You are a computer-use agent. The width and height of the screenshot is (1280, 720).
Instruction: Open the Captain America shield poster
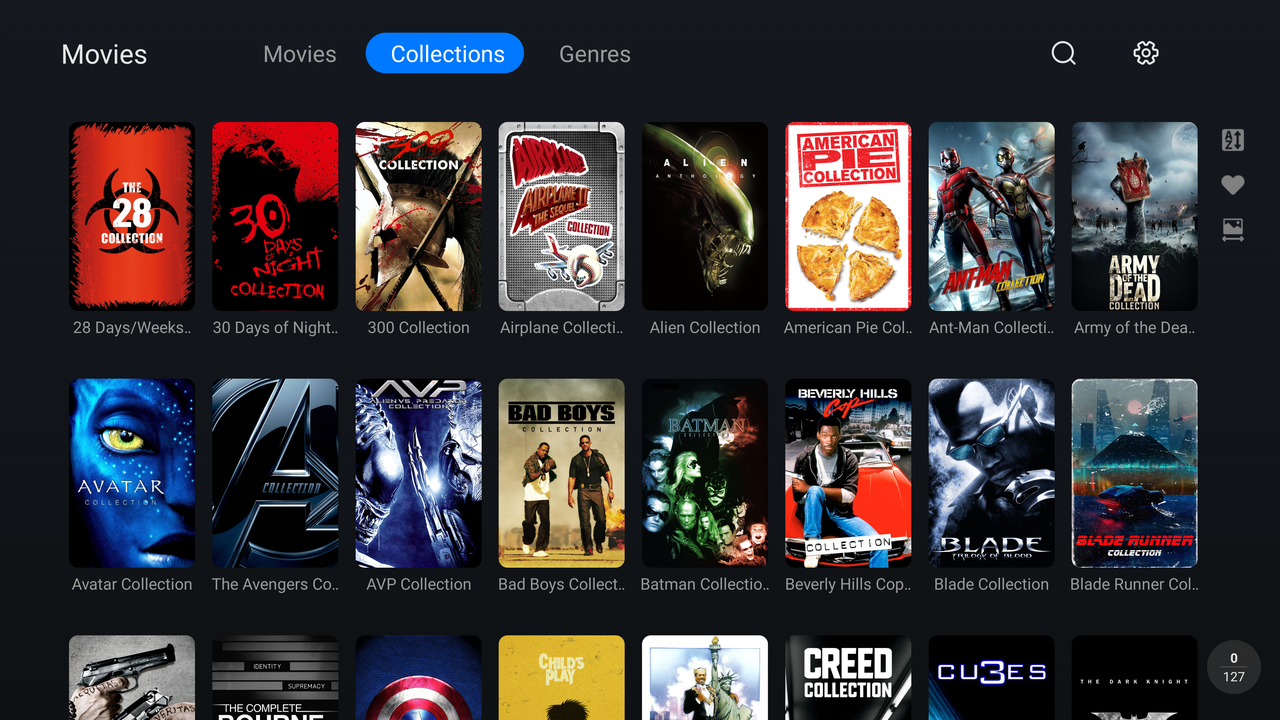418,678
